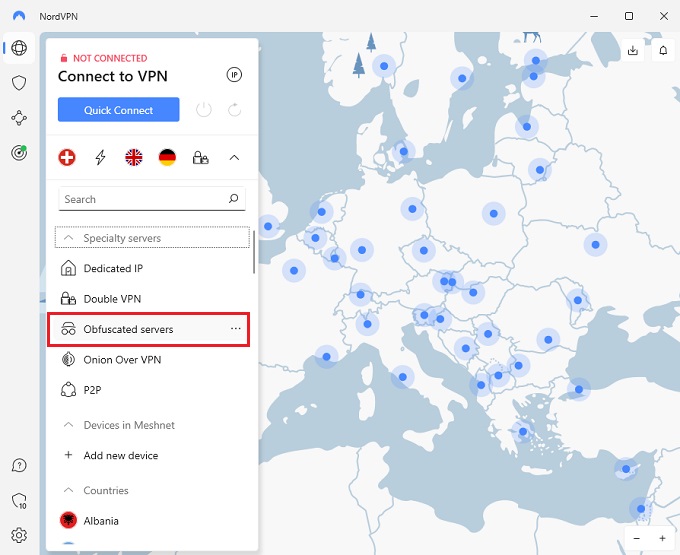Click the server list scrollbar
Viewport: 680px width, 555px height.
[x=254, y=252]
